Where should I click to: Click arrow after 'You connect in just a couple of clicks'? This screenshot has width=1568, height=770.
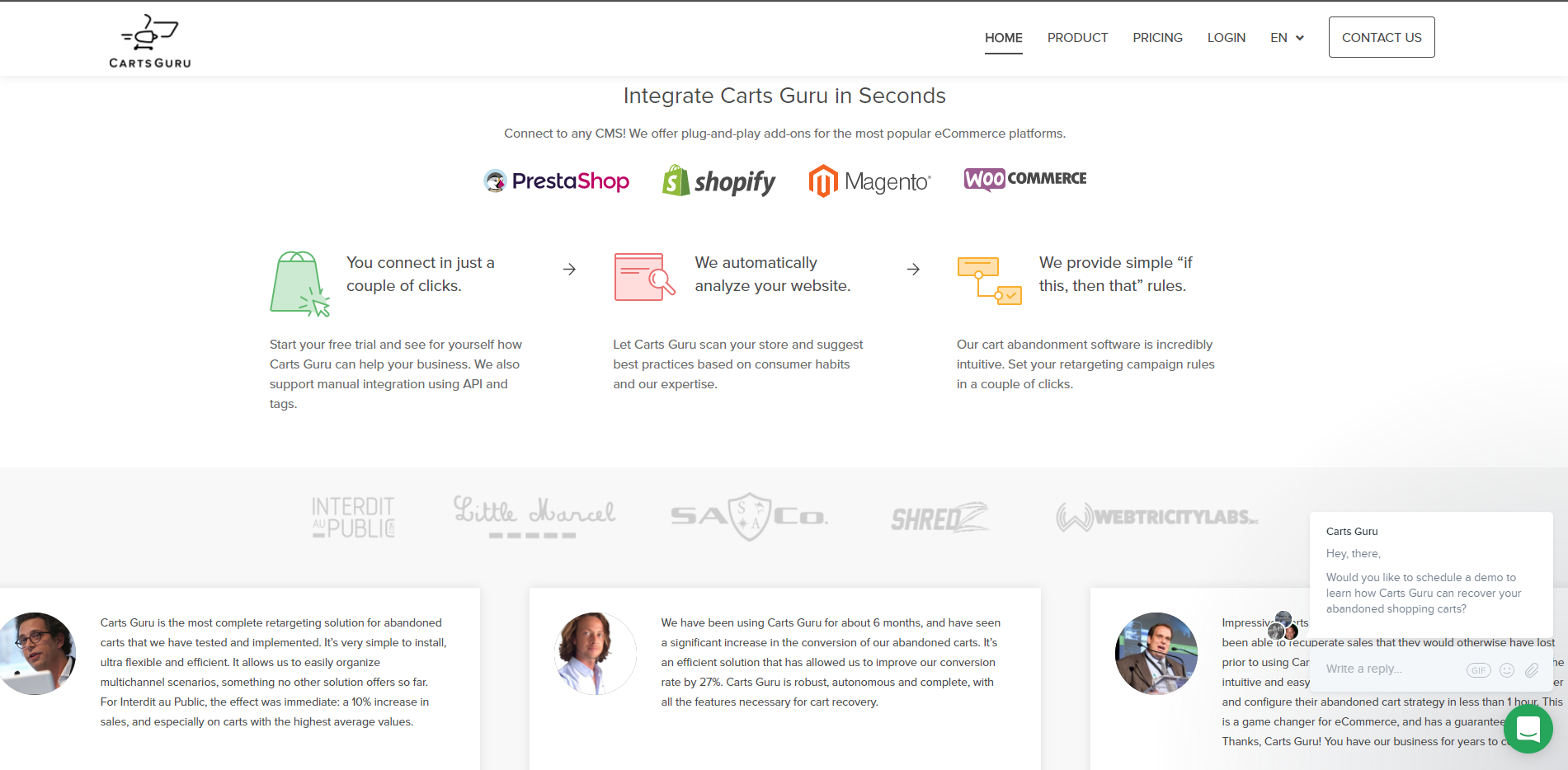(569, 270)
